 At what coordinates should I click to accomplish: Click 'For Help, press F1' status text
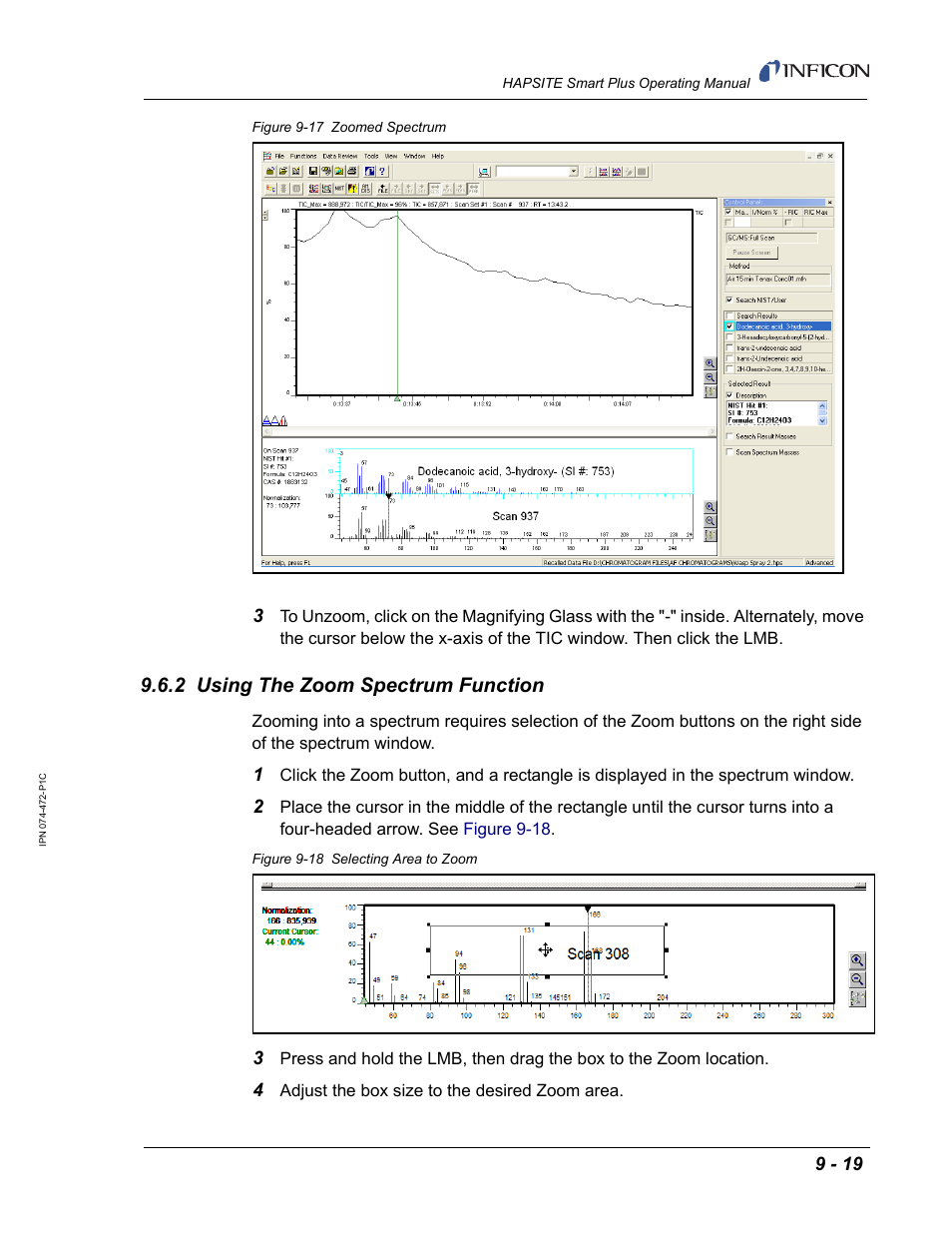coord(286,563)
